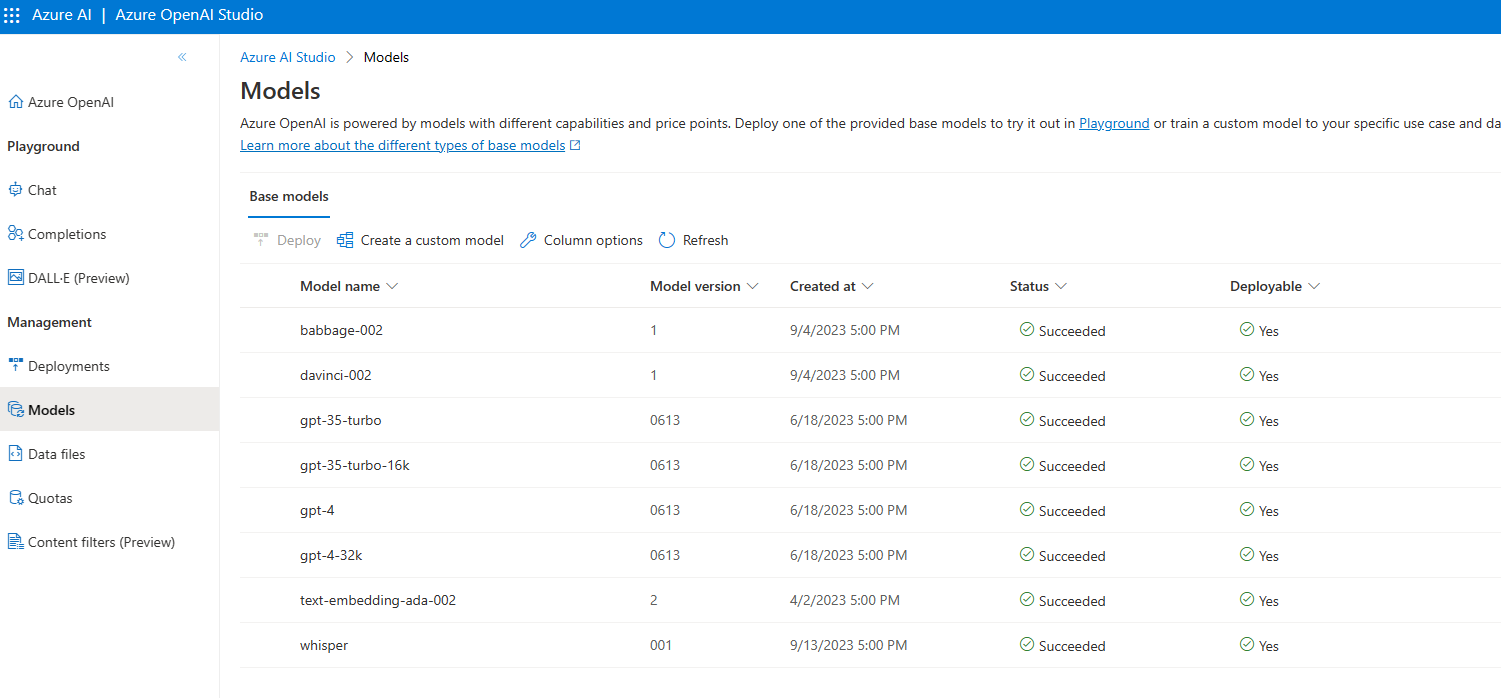Screen dimensions: 1501x698
Task: Click Azure AI Studio breadcrumb link
Action: pos(288,57)
